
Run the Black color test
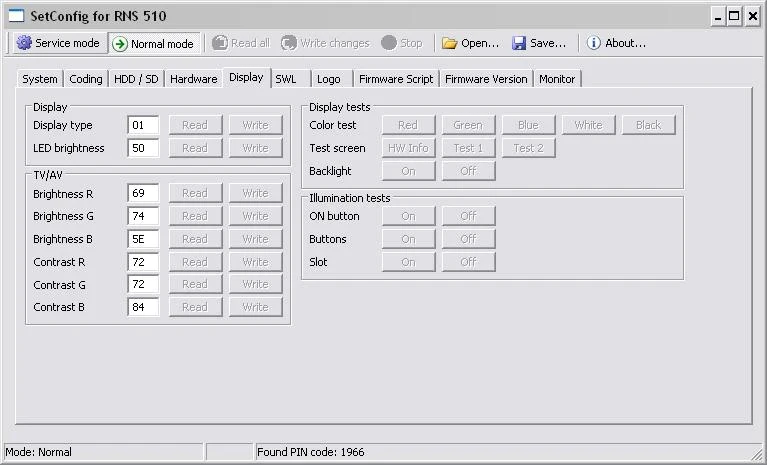coord(649,125)
